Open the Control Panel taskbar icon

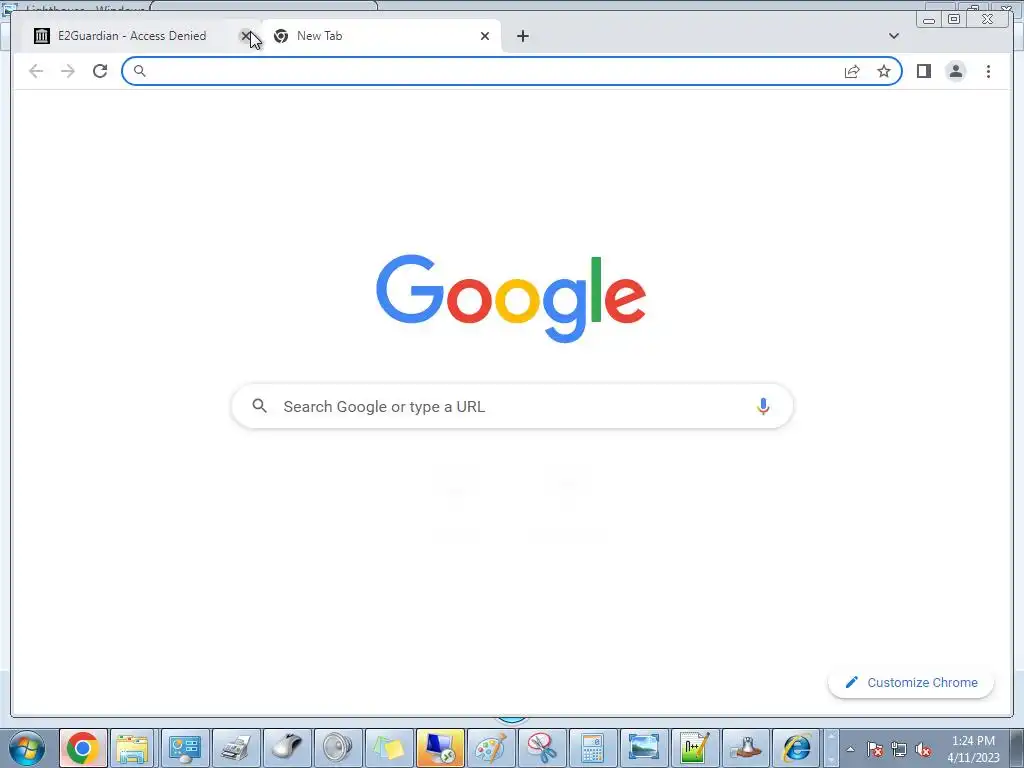point(185,748)
